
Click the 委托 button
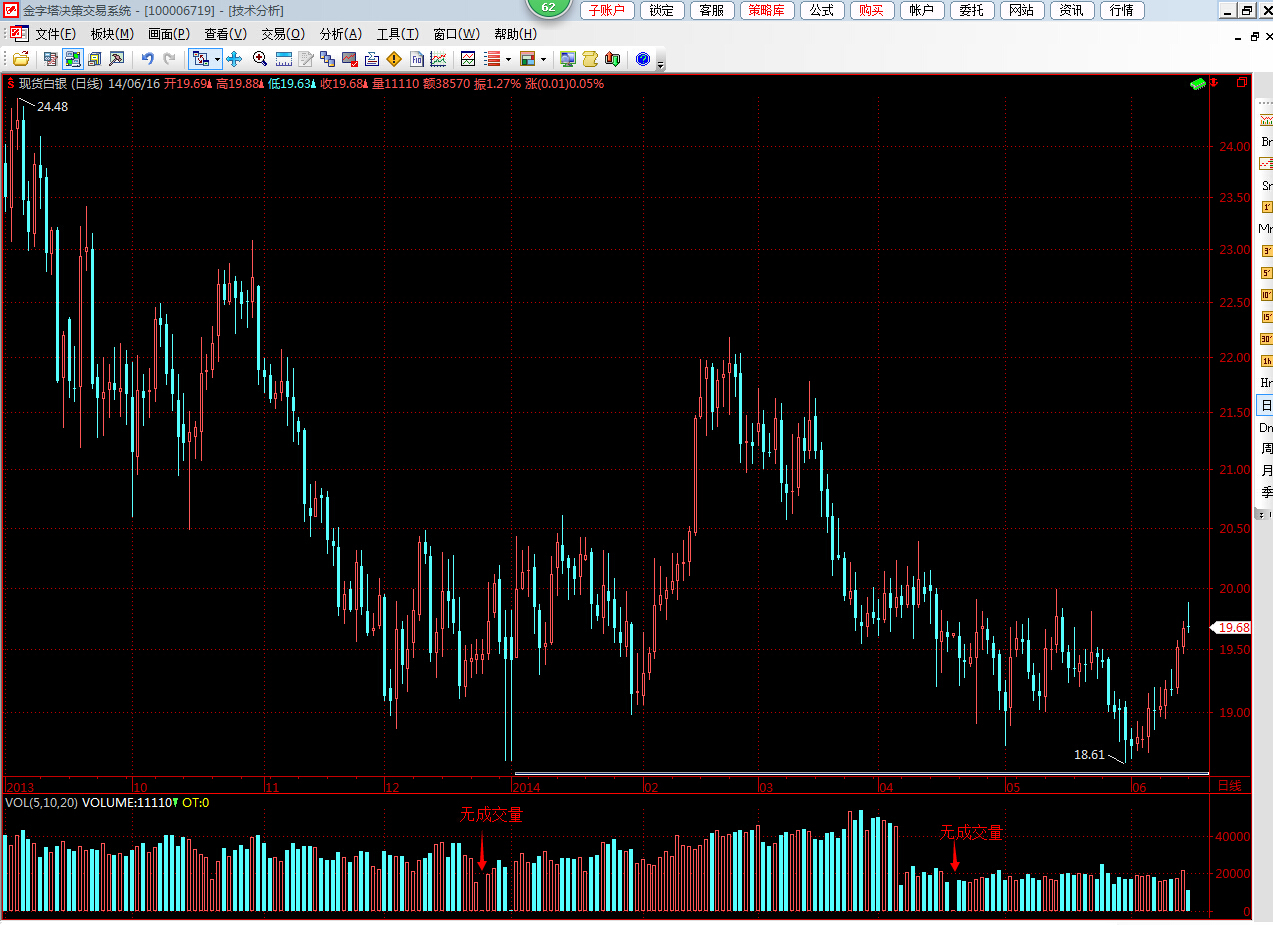(972, 10)
